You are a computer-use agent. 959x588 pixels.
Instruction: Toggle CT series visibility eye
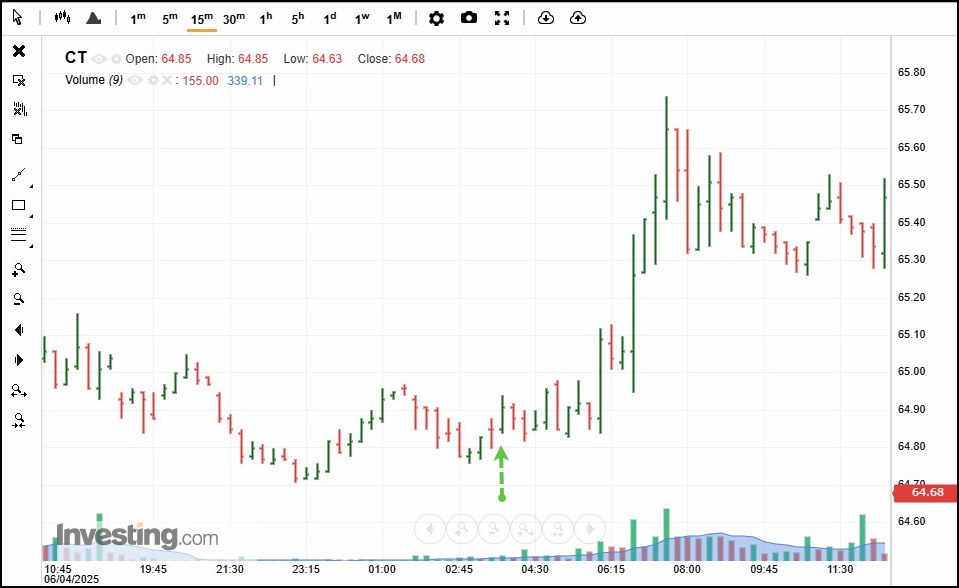coord(98,59)
